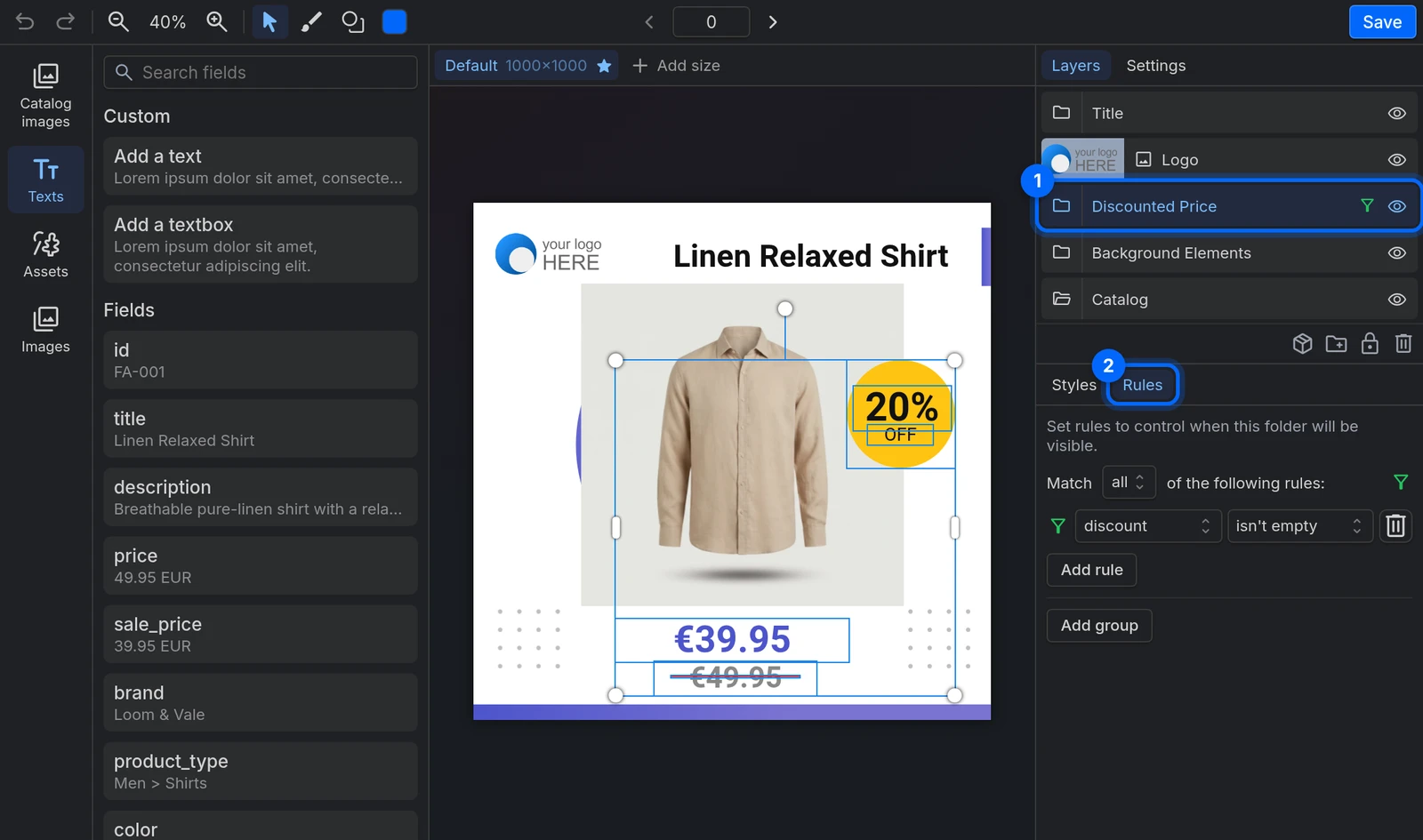Open the Rules tab
This screenshot has width=1423, height=840.
point(1142,385)
